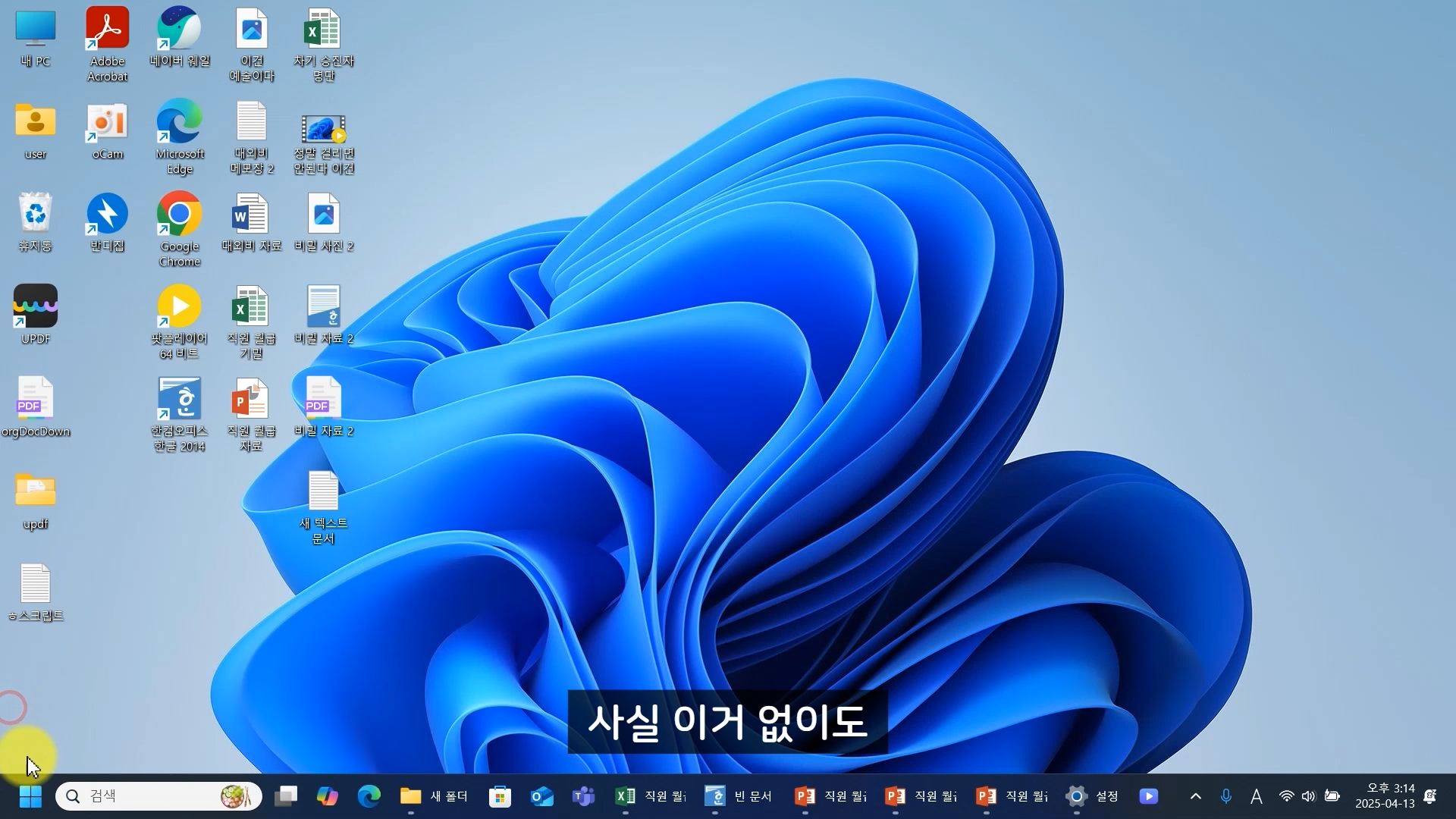Show hidden system tray icons

pyautogui.click(x=1196, y=796)
